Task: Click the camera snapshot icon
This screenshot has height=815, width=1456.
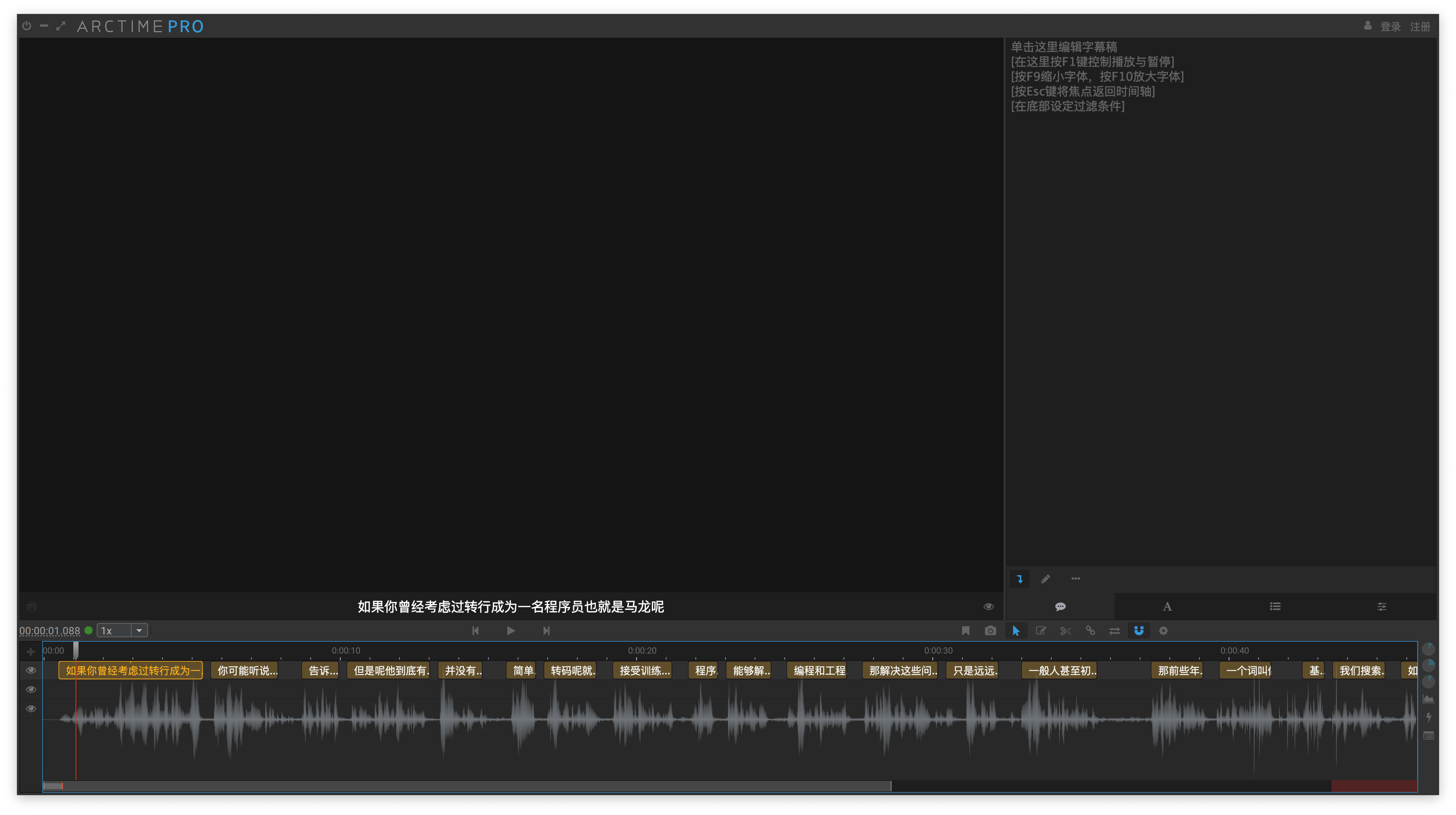Action: tap(990, 631)
